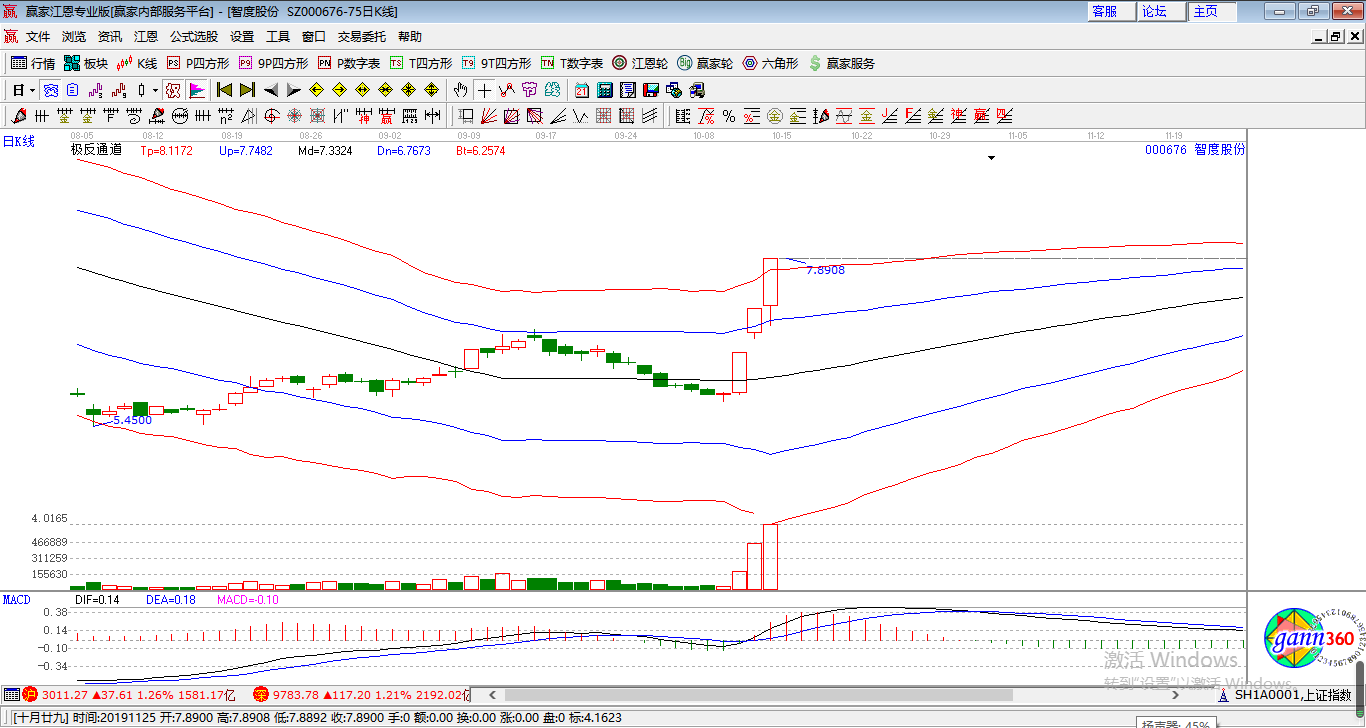This screenshot has height=728, width=1366.
Task: Open the 板块 sector view
Action: coord(86,63)
